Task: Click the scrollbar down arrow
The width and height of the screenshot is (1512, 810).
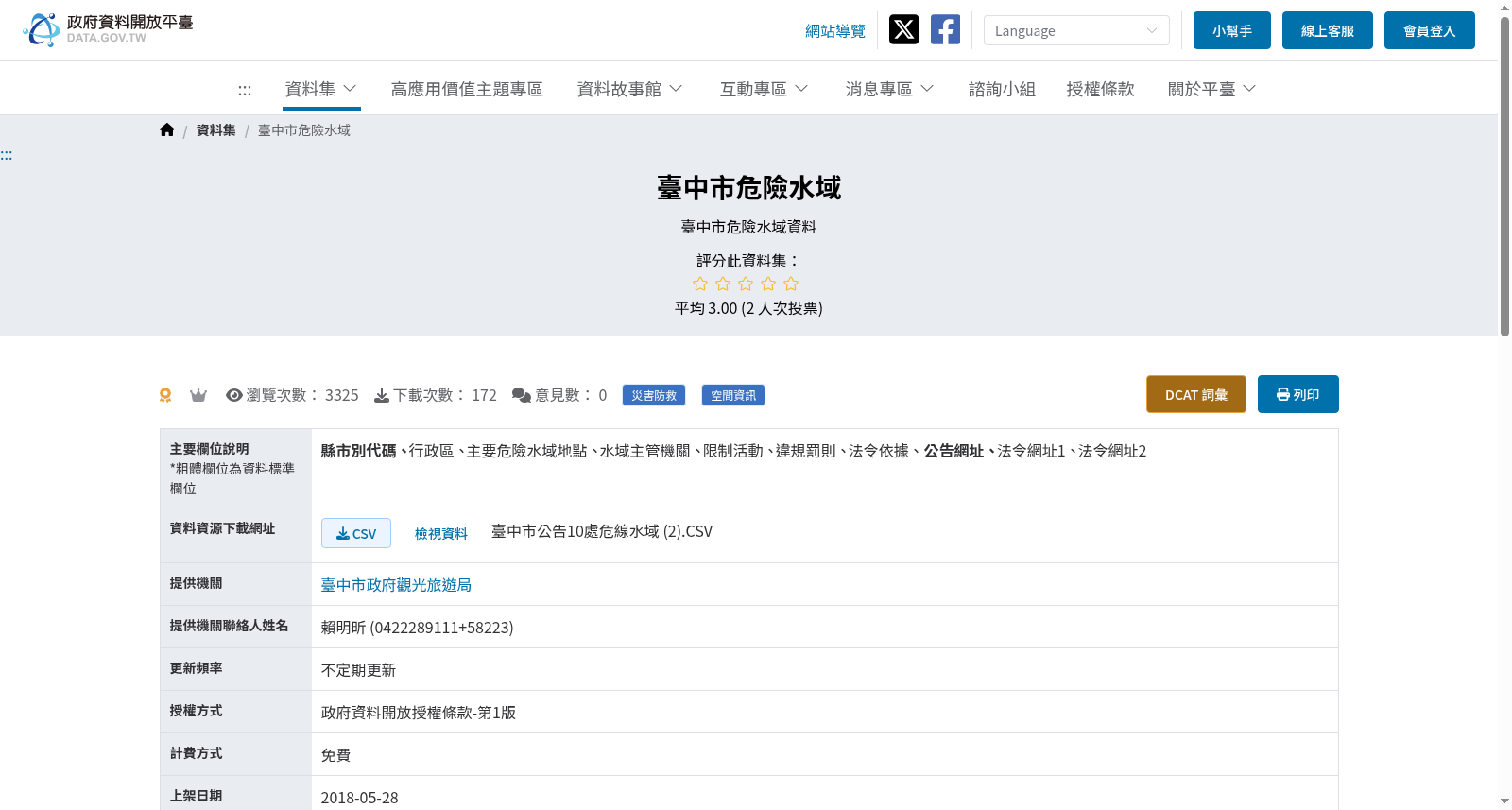Action: tap(1504, 801)
